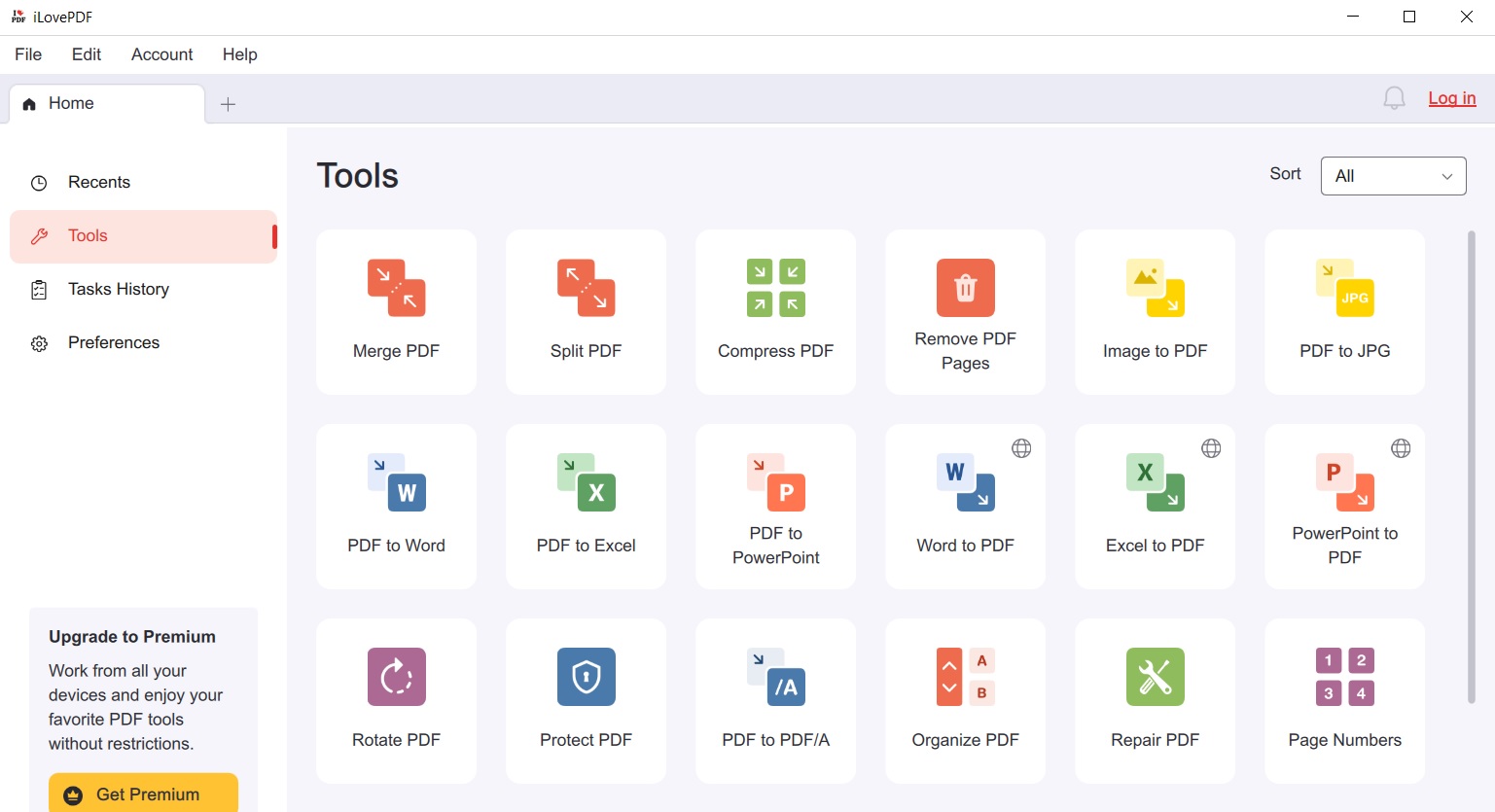Add a new tab with plus button
This screenshot has height=812, width=1495.
229,104
